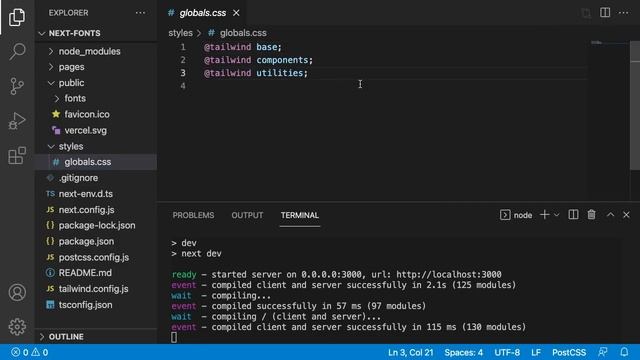The image size is (640, 360).
Task: Open notifications bell in status bar
Action: (624, 352)
